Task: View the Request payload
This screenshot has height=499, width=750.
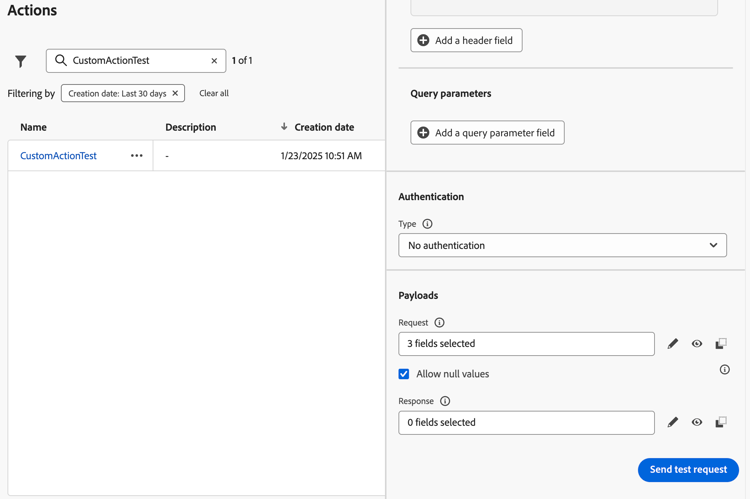Action: (697, 344)
